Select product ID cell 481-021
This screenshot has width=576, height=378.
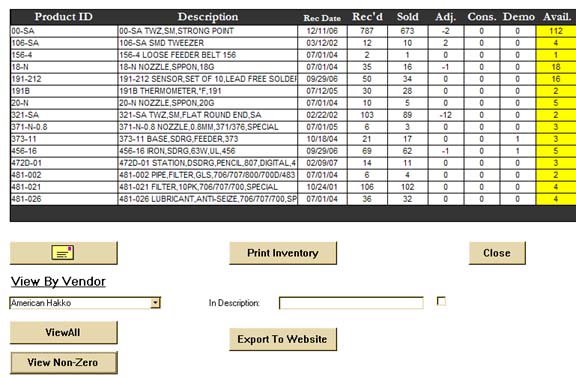coord(64,187)
